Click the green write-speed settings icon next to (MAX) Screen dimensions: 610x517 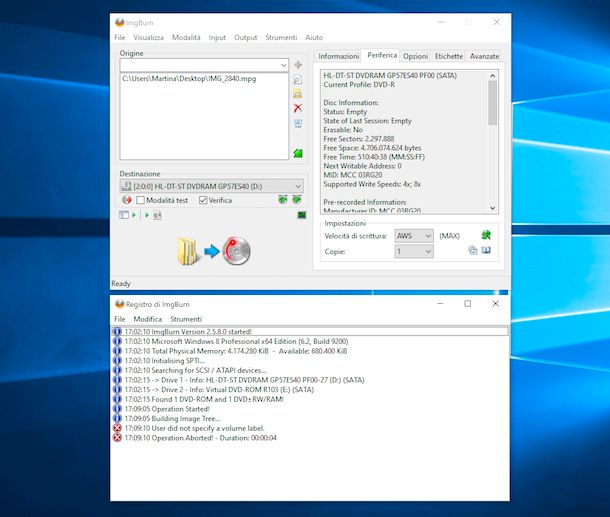pos(486,235)
